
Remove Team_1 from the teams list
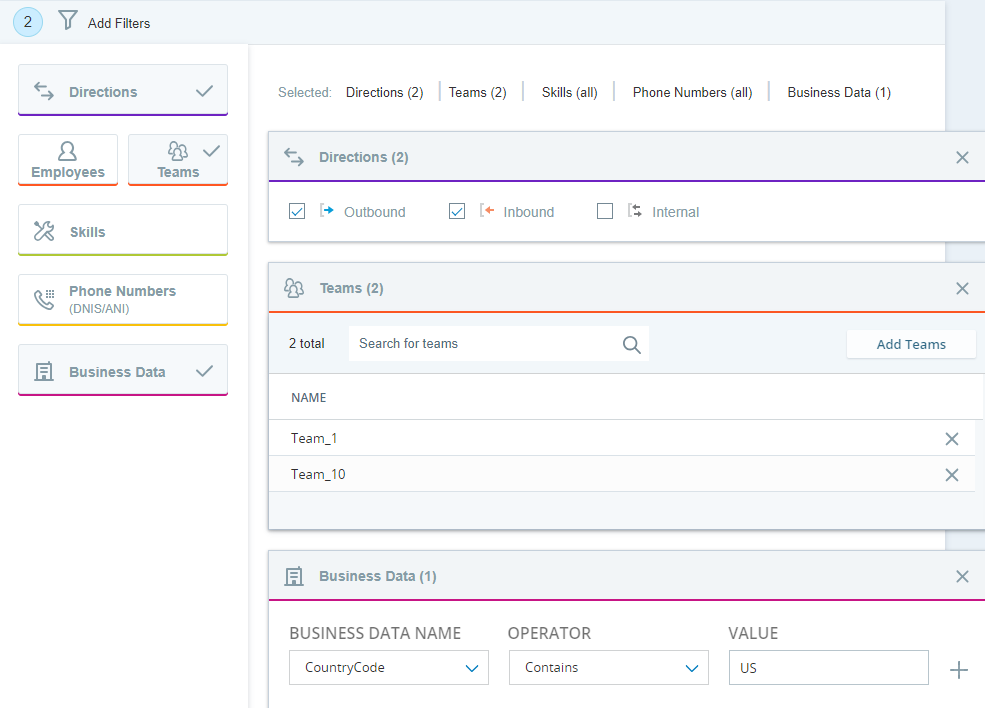coord(952,438)
